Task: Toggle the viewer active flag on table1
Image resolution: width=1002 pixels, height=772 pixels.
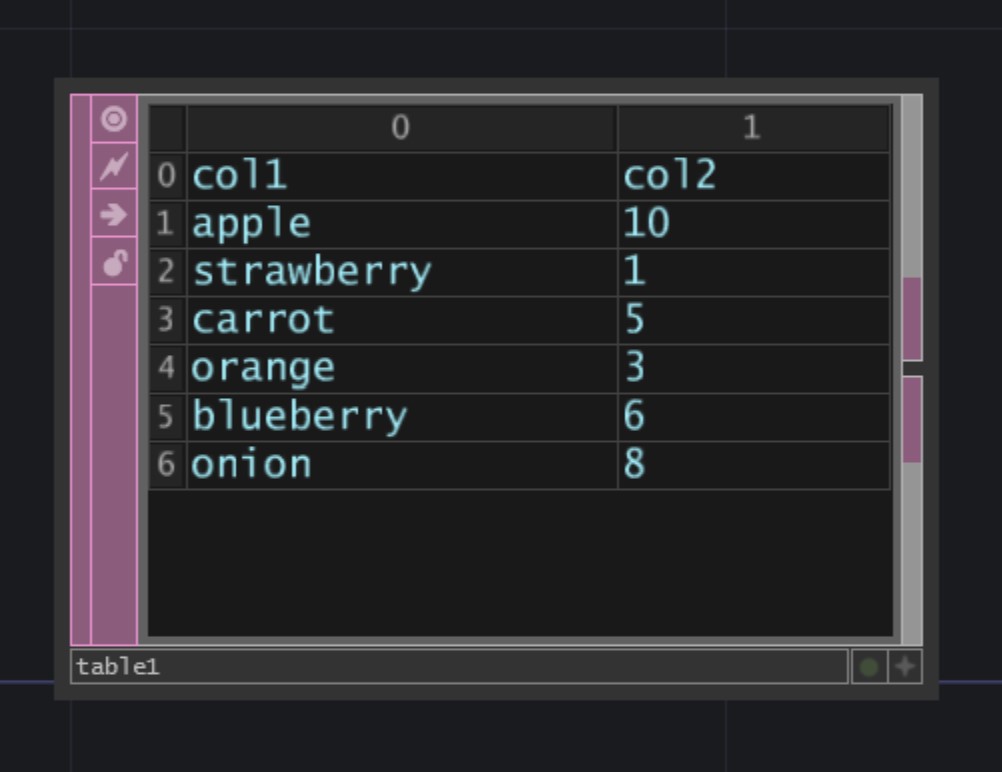Action: (114, 119)
